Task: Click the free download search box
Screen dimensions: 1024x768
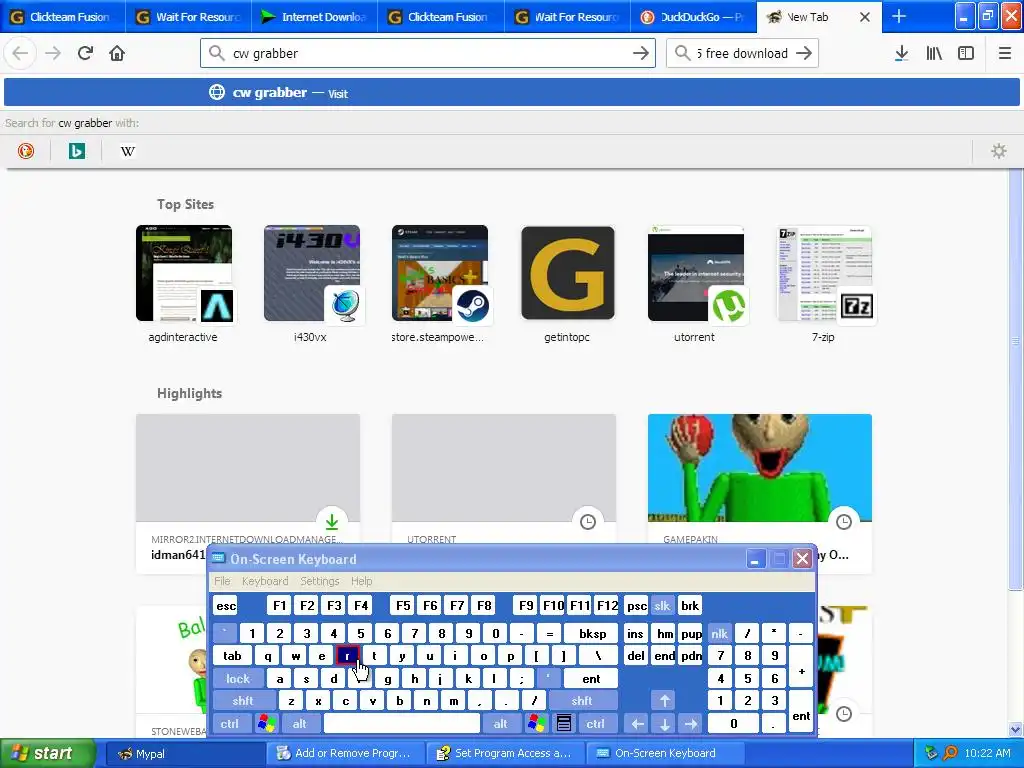Action: pos(741,54)
